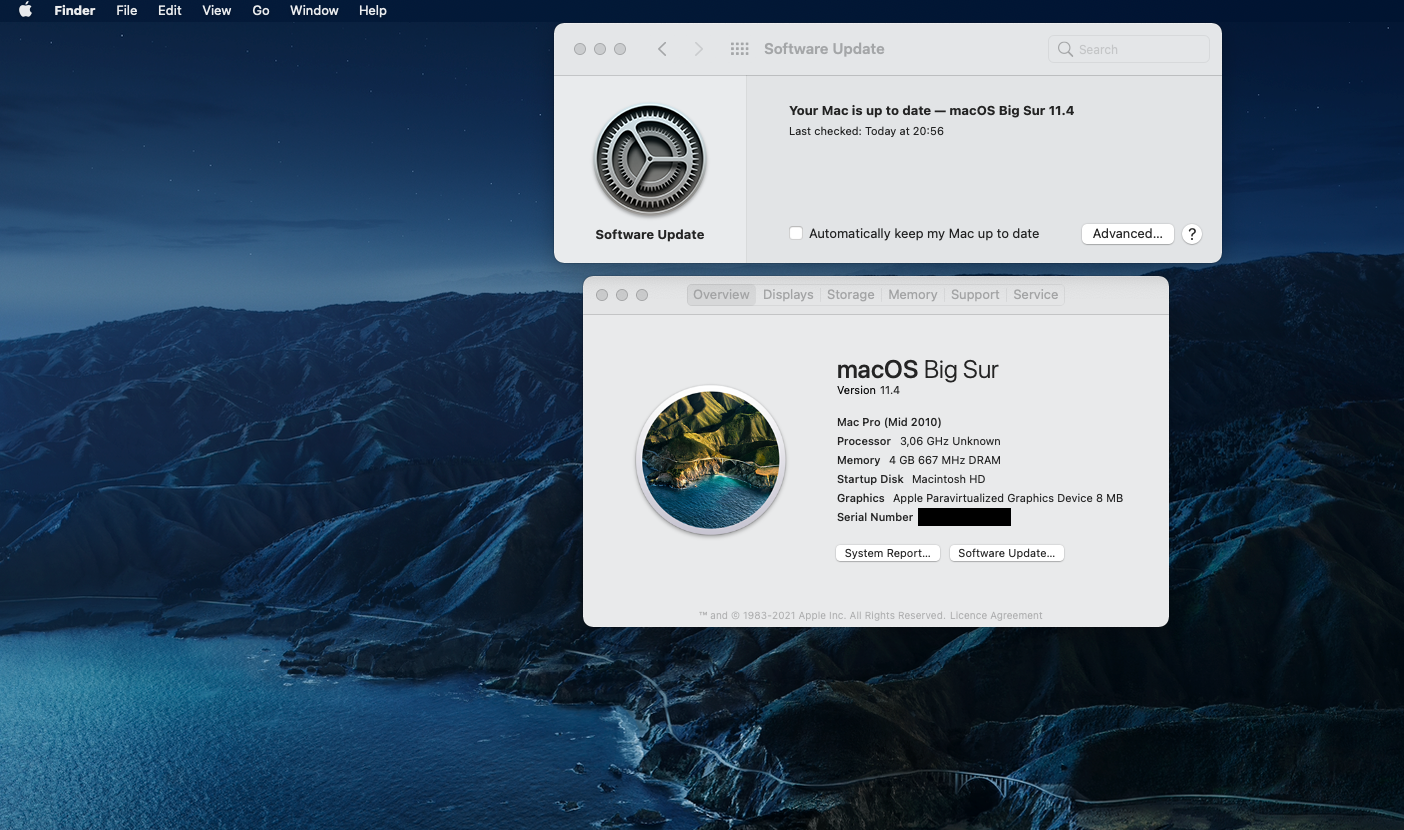
Task: Click 'Macintosh HD' startup disk value
Action: point(948,479)
